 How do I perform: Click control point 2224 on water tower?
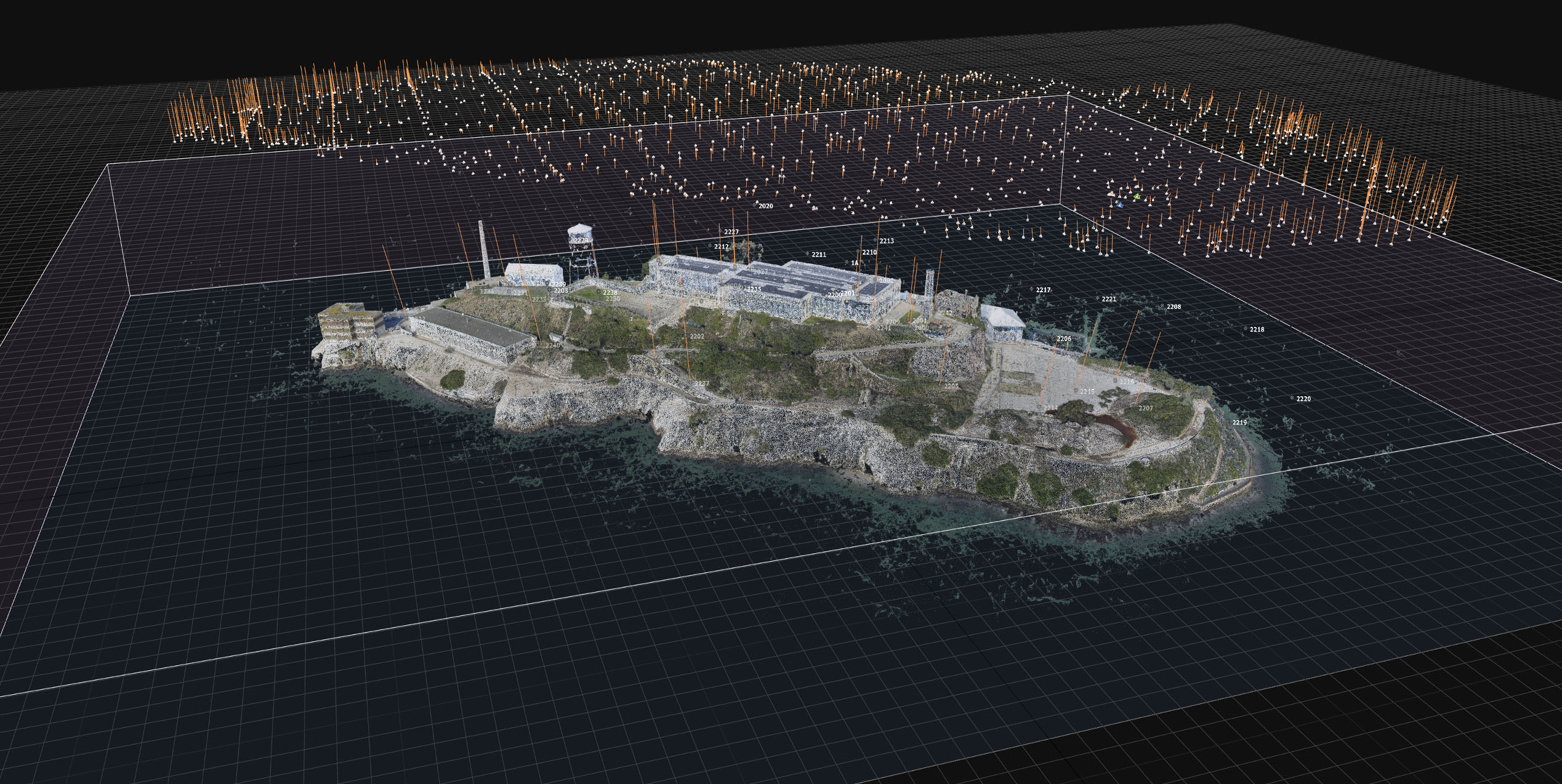pos(579,240)
